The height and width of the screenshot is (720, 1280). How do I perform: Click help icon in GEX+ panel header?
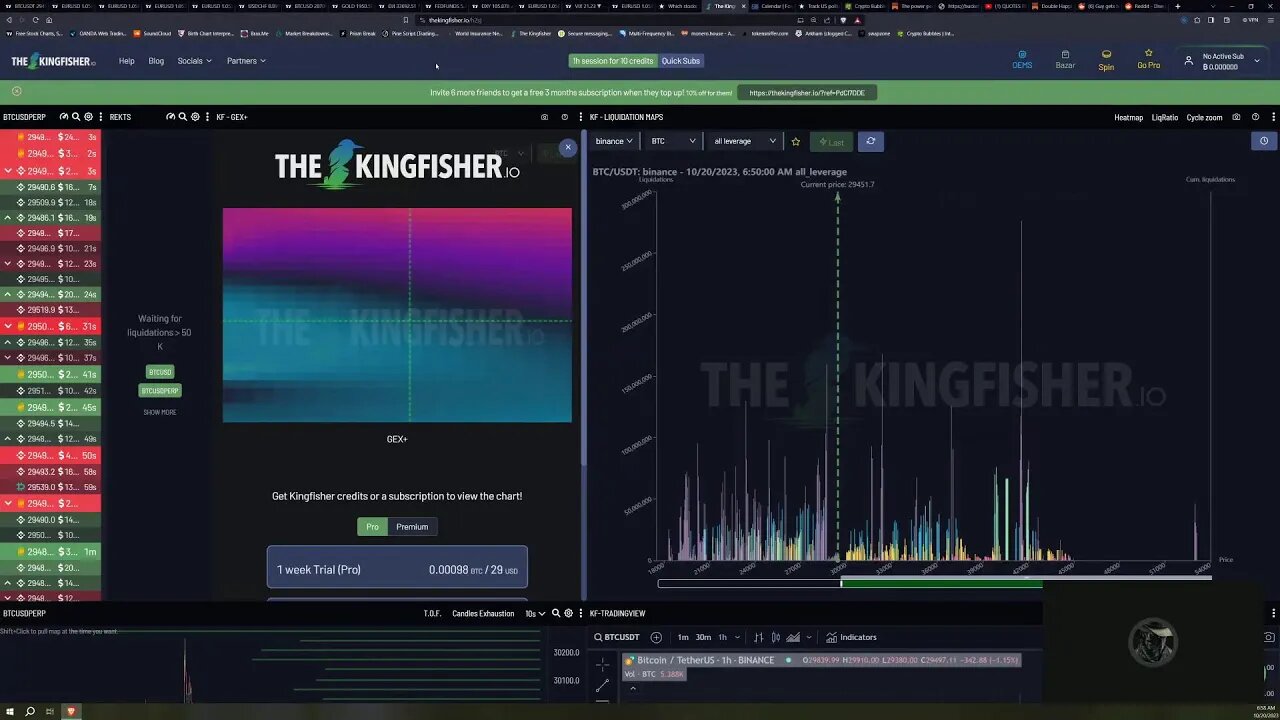tap(564, 117)
